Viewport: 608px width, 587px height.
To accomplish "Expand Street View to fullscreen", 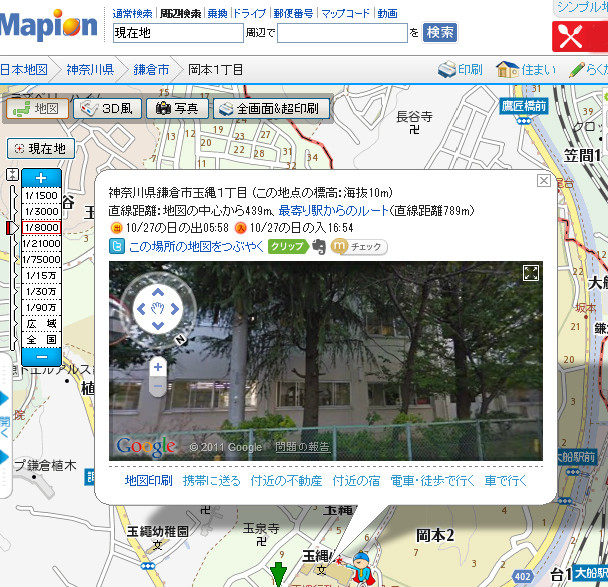I will pos(530,273).
